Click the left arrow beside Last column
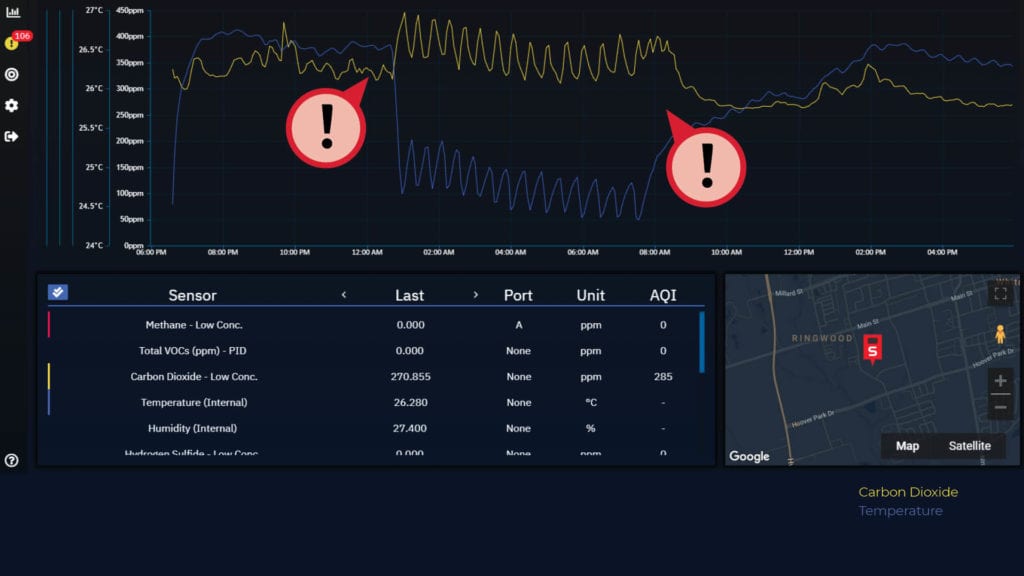The image size is (1024, 576). (x=344, y=295)
